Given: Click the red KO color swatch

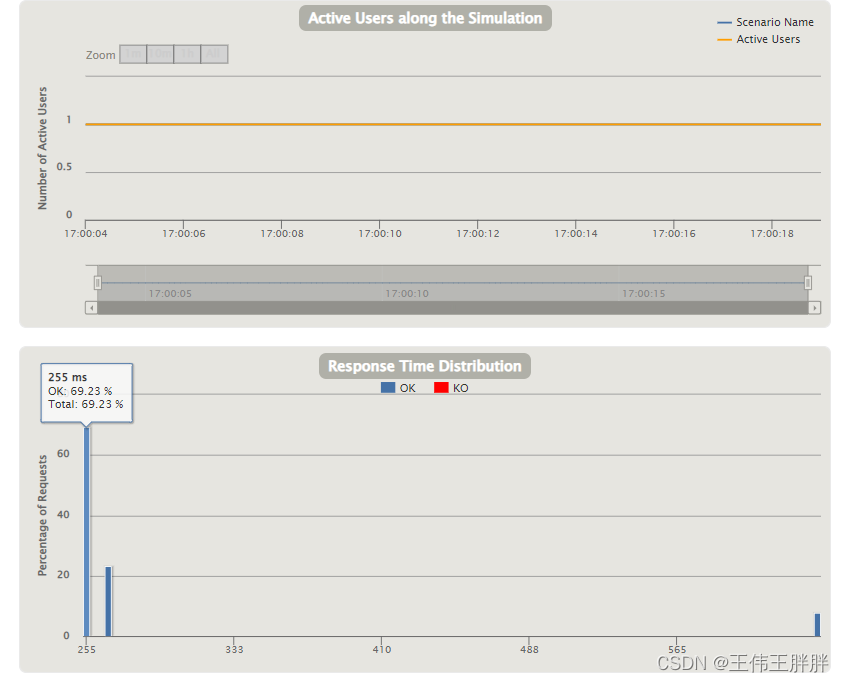Looking at the screenshot, I should pos(441,388).
